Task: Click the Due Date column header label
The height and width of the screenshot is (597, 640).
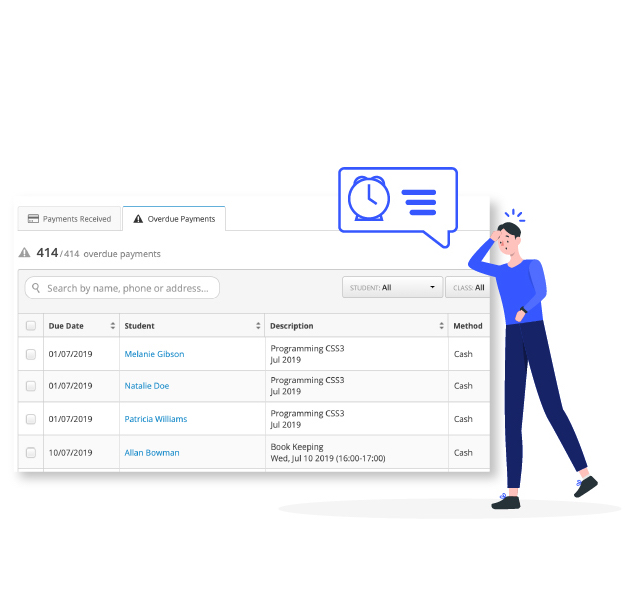Action: tap(66, 326)
